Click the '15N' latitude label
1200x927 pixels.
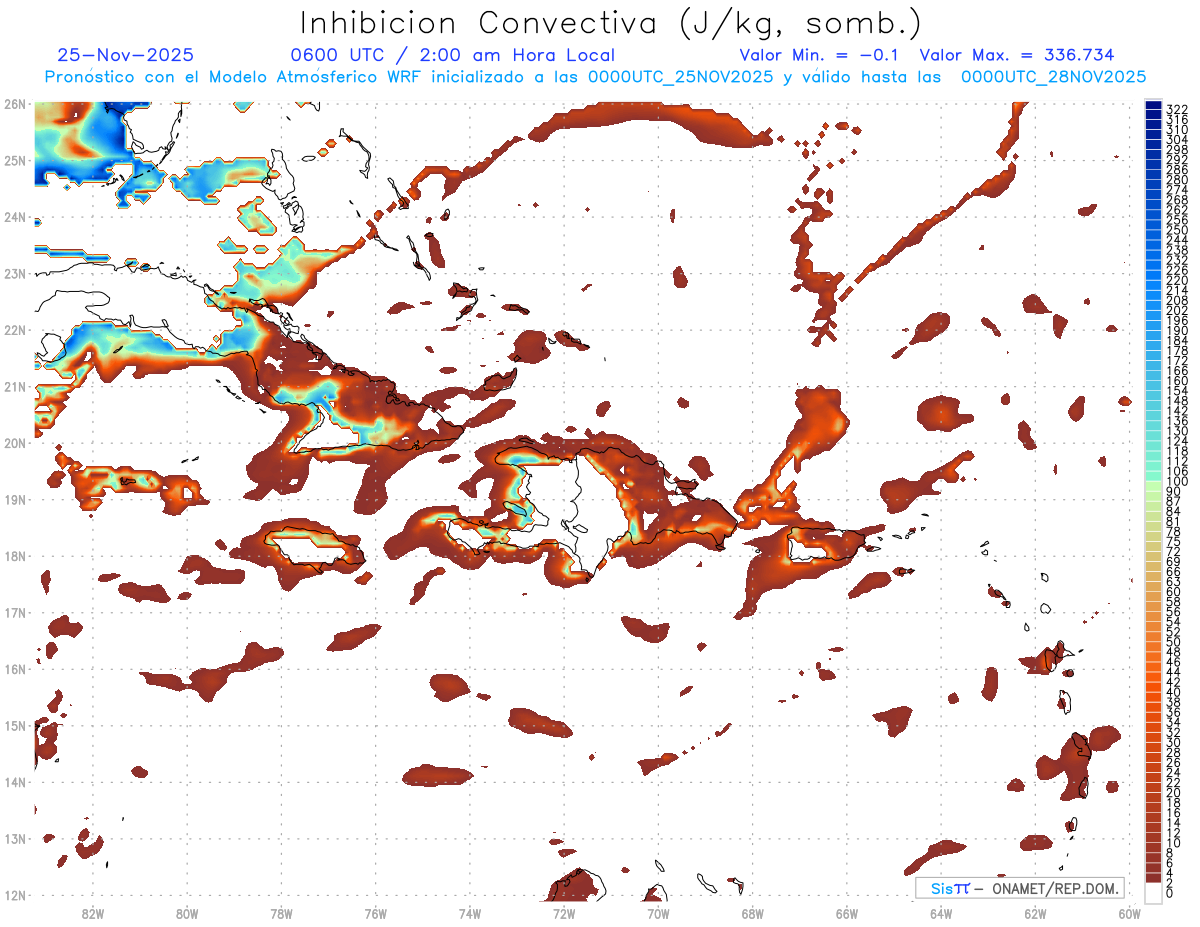tap(15, 725)
